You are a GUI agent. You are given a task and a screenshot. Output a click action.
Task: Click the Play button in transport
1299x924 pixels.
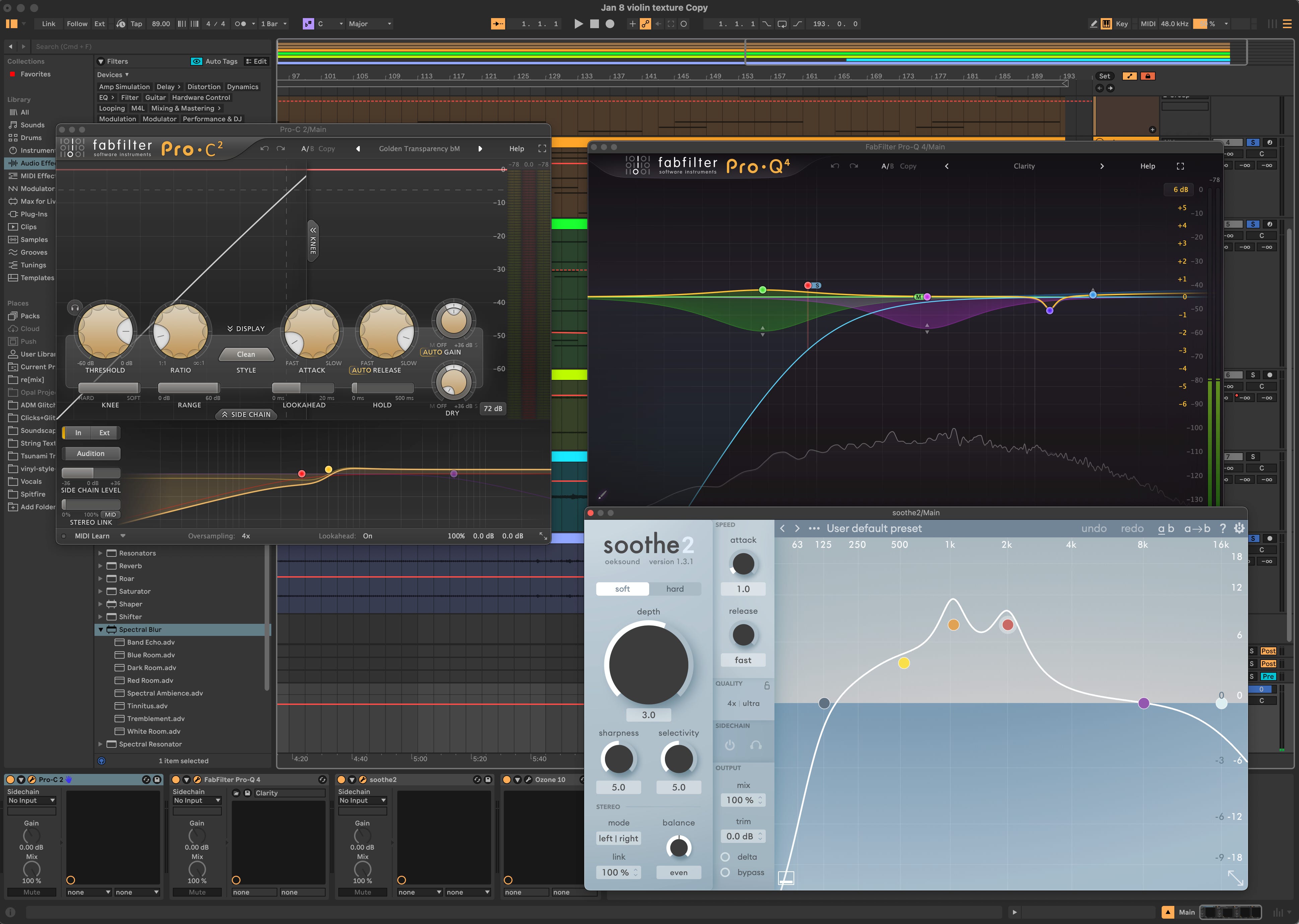tap(578, 24)
